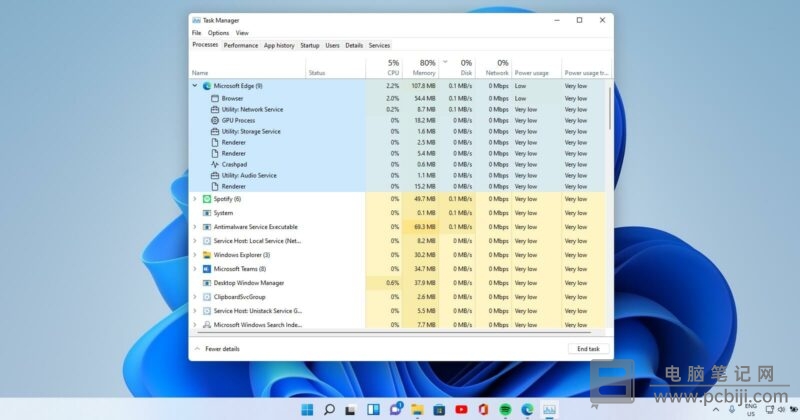Viewport: 800px width, 420px height.
Task: Open File Explorer from the taskbar
Action: (417, 409)
